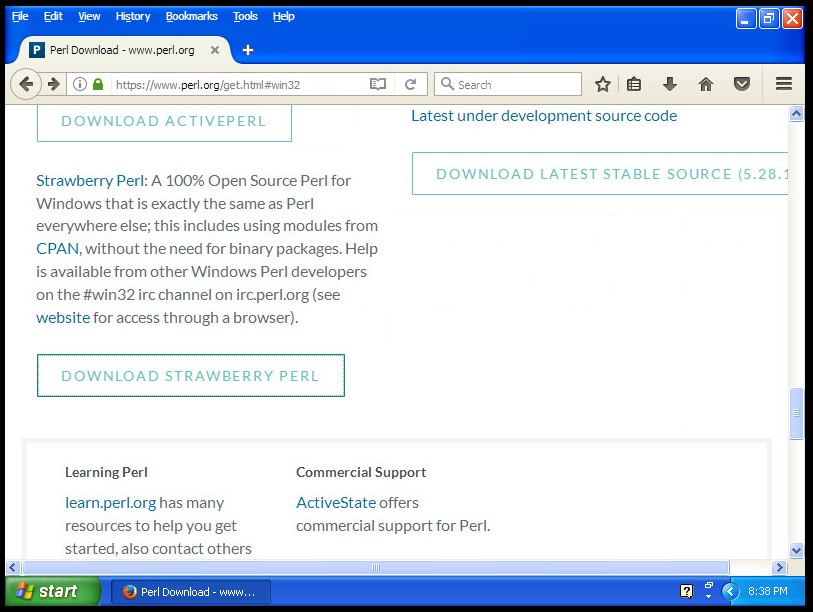Open the hamburger menu
The width and height of the screenshot is (813, 612).
(x=784, y=85)
